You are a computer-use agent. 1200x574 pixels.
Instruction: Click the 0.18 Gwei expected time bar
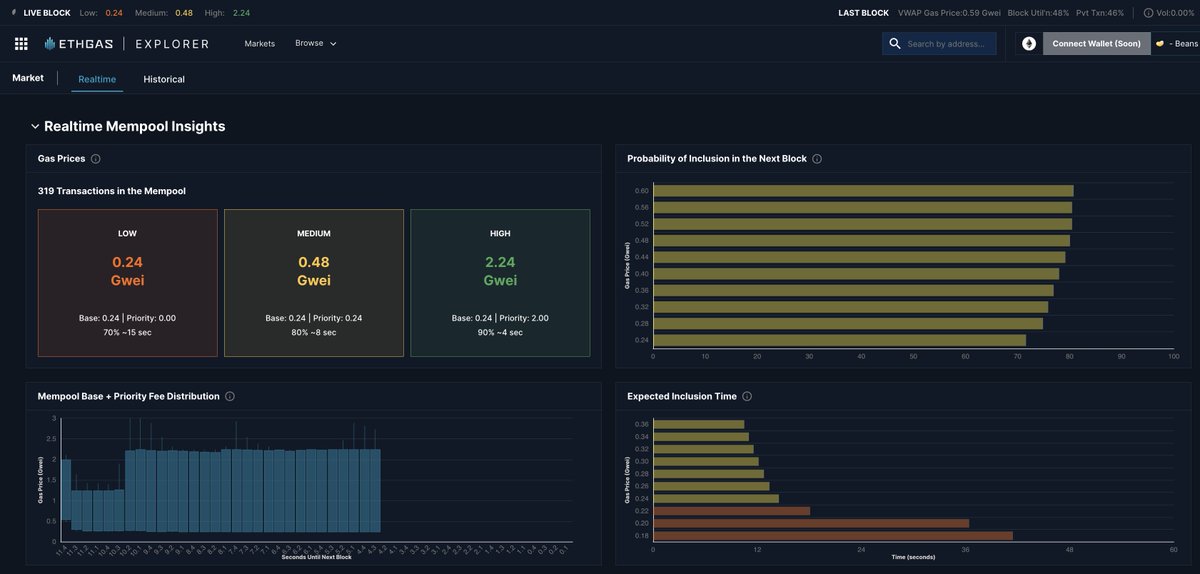pos(833,536)
